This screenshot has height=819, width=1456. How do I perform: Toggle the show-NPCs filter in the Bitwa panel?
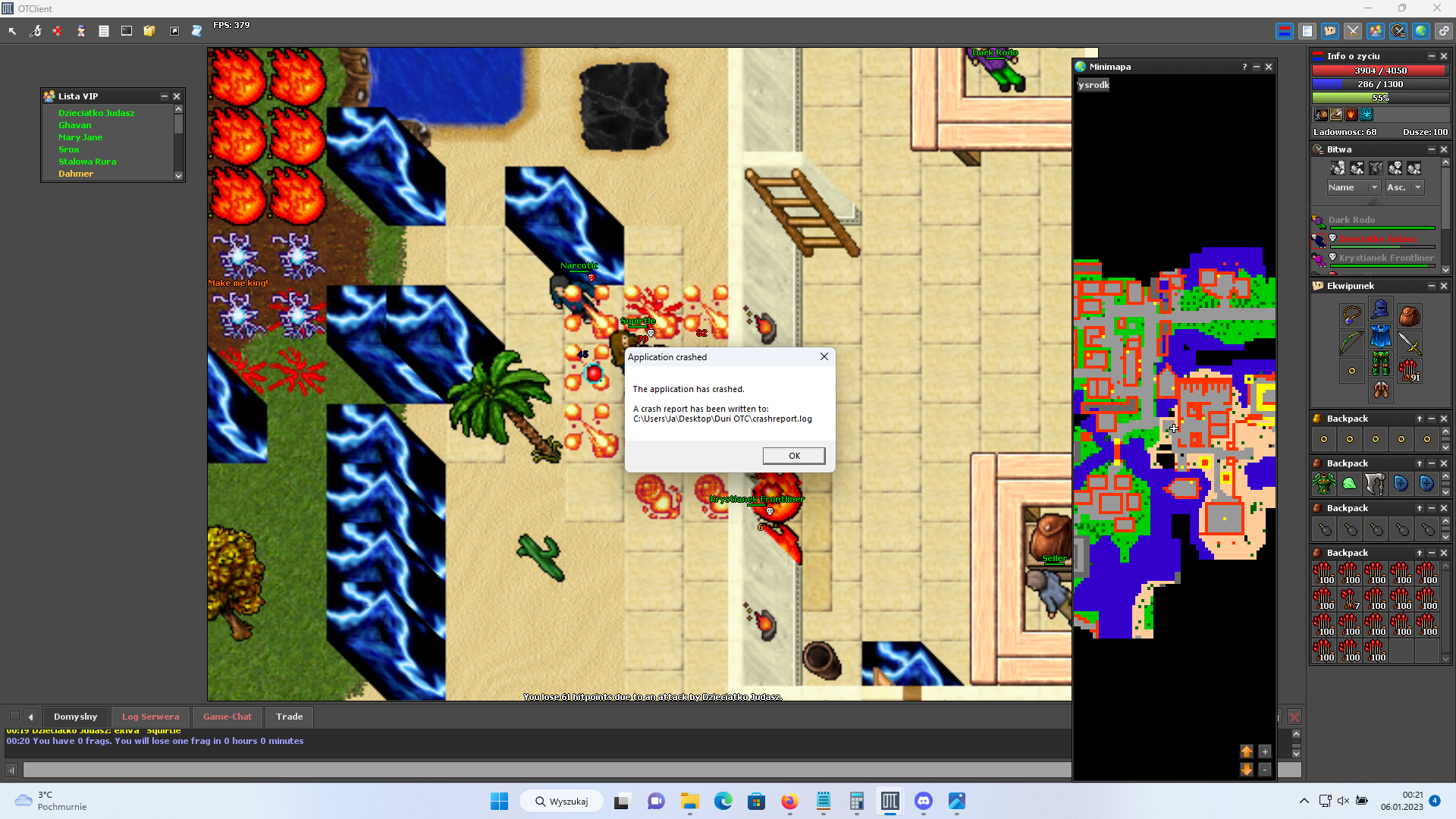(1357, 168)
